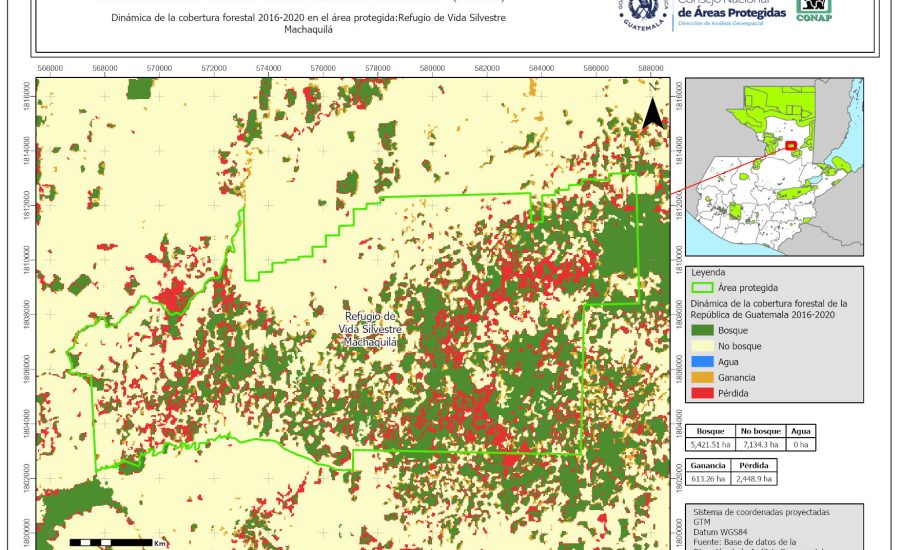Click the Leyenda heading in the legend

[x=708, y=271]
